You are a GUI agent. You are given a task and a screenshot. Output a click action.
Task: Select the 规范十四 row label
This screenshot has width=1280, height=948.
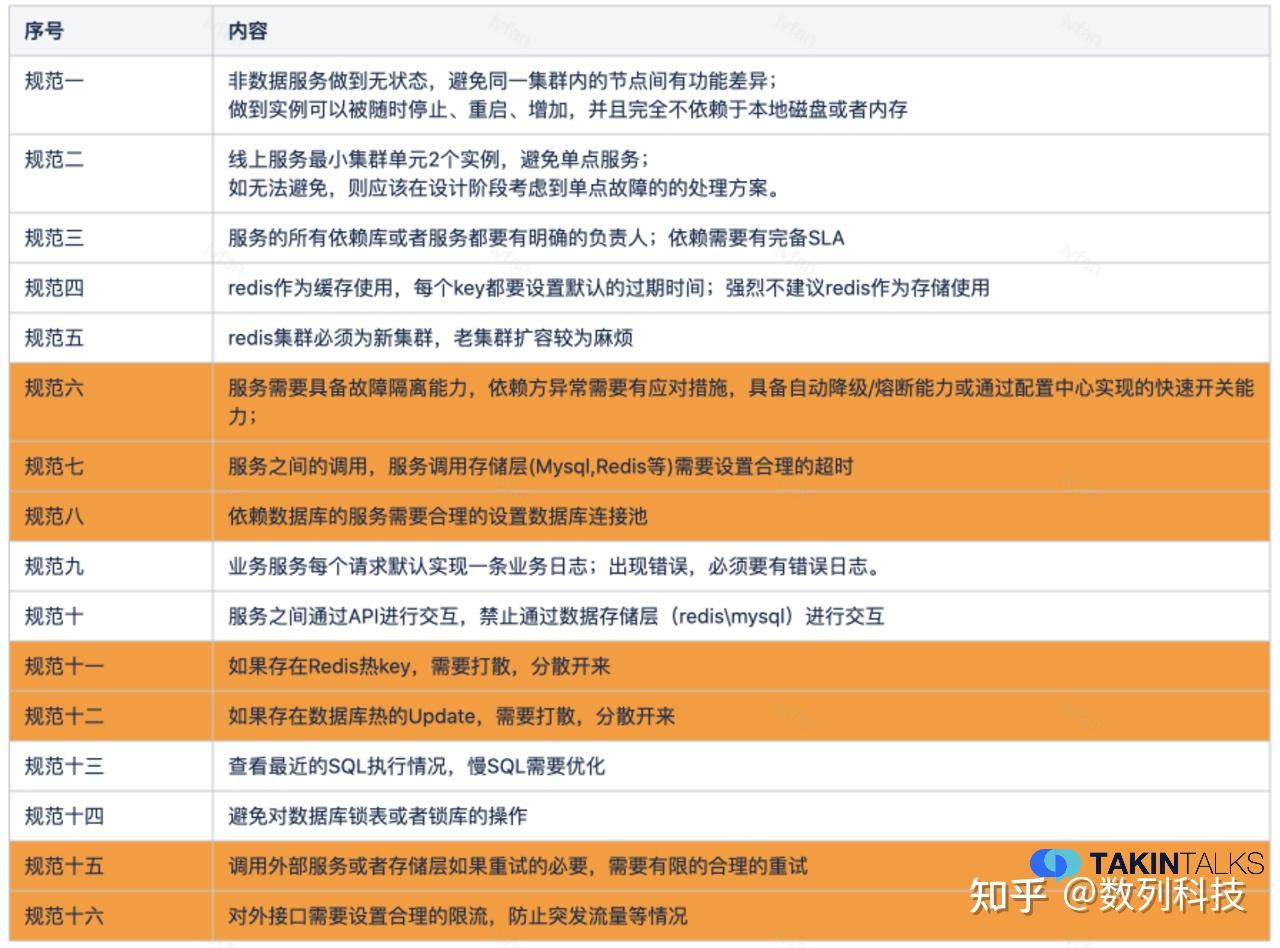(64, 816)
